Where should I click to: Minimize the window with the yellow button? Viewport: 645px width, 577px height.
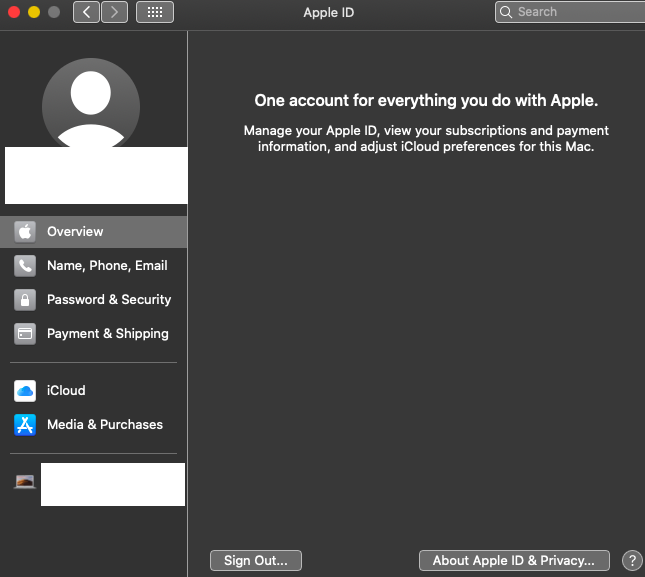point(34,12)
